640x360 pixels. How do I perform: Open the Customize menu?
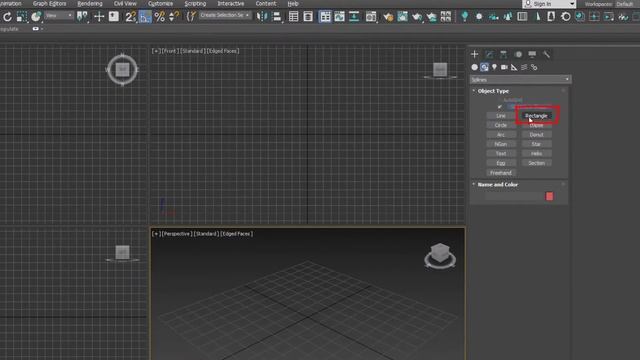pos(160,4)
